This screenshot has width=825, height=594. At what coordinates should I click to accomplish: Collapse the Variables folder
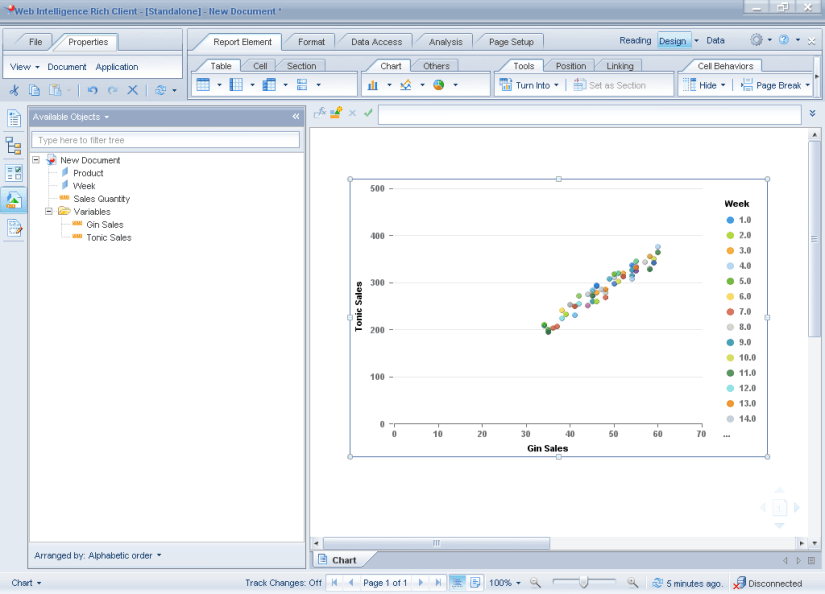48,211
